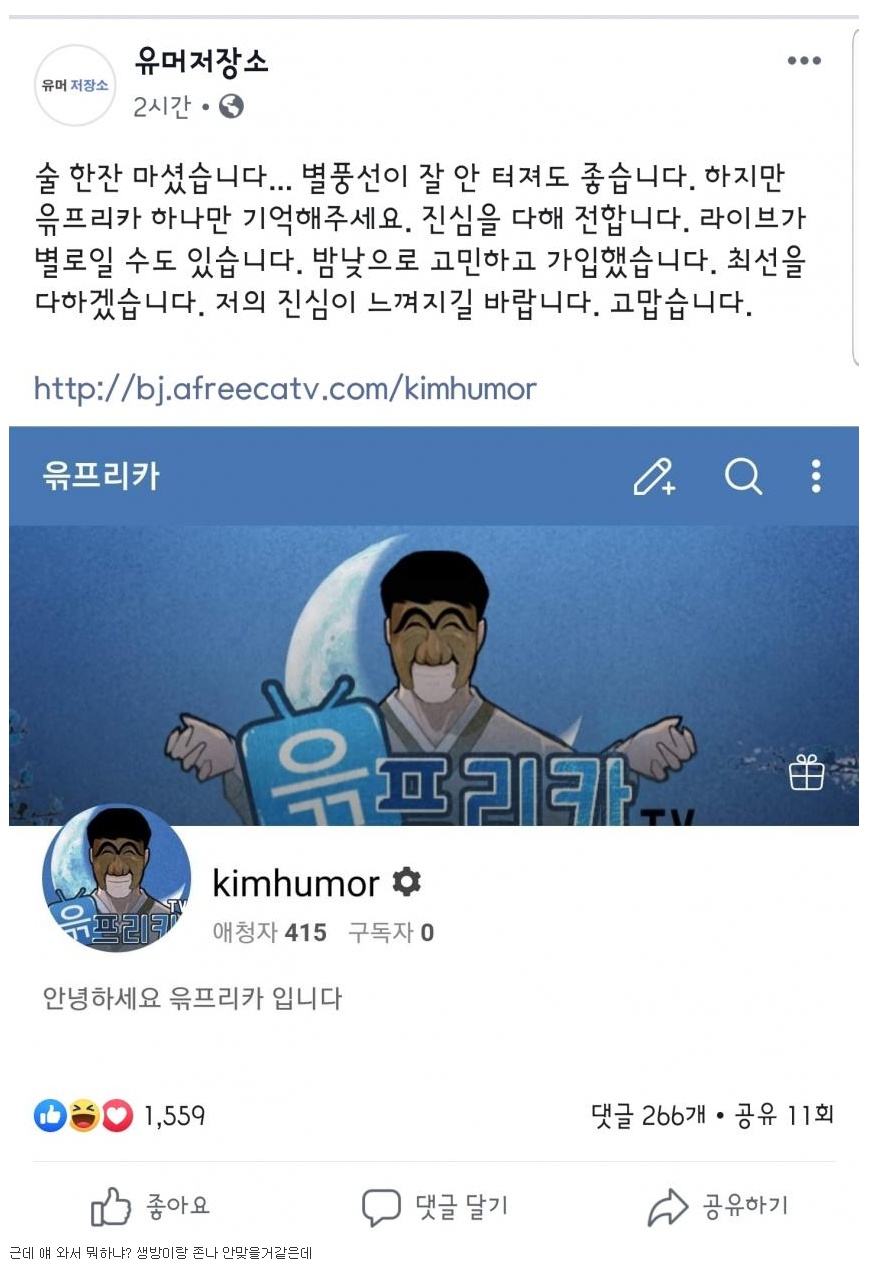Click the pencil write-post icon
The width and height of the screenshot is (892, 1284).
(655, 476)
